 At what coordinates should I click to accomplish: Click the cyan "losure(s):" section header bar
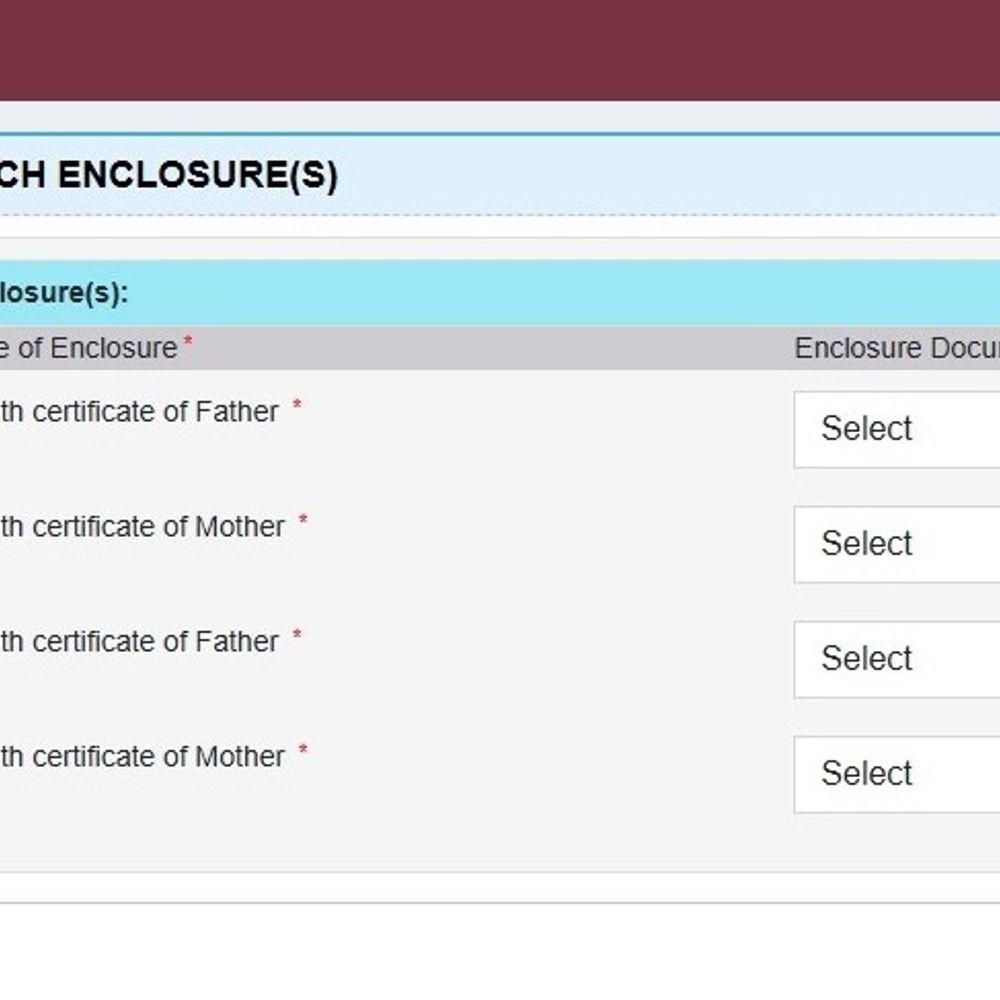500,293
